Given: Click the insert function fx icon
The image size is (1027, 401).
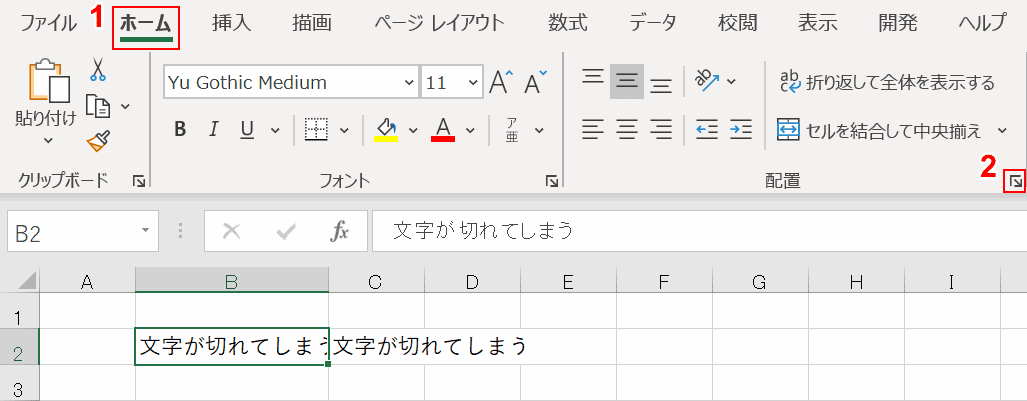Looking at the screenshot, I should [x=339, y=231].
